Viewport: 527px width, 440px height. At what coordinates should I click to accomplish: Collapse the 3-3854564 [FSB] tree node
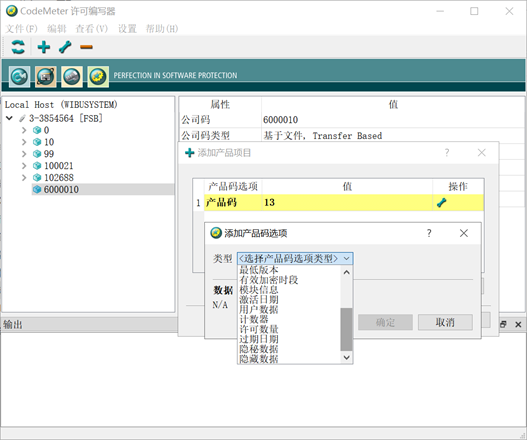9,118
